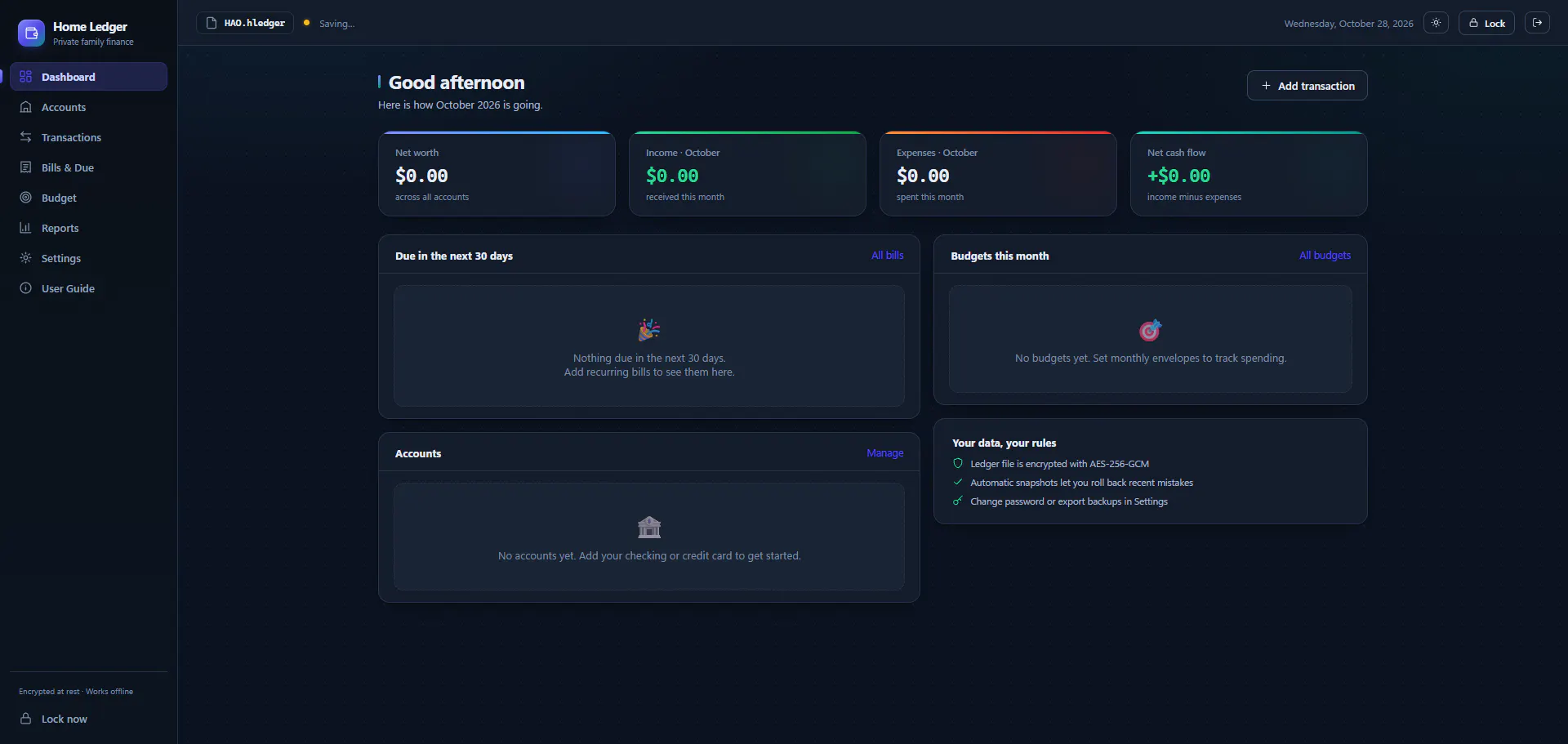Click the bank building icon in Accounts panel
The width and height of the screenshot is (1568, 744).
click(649, 528)
